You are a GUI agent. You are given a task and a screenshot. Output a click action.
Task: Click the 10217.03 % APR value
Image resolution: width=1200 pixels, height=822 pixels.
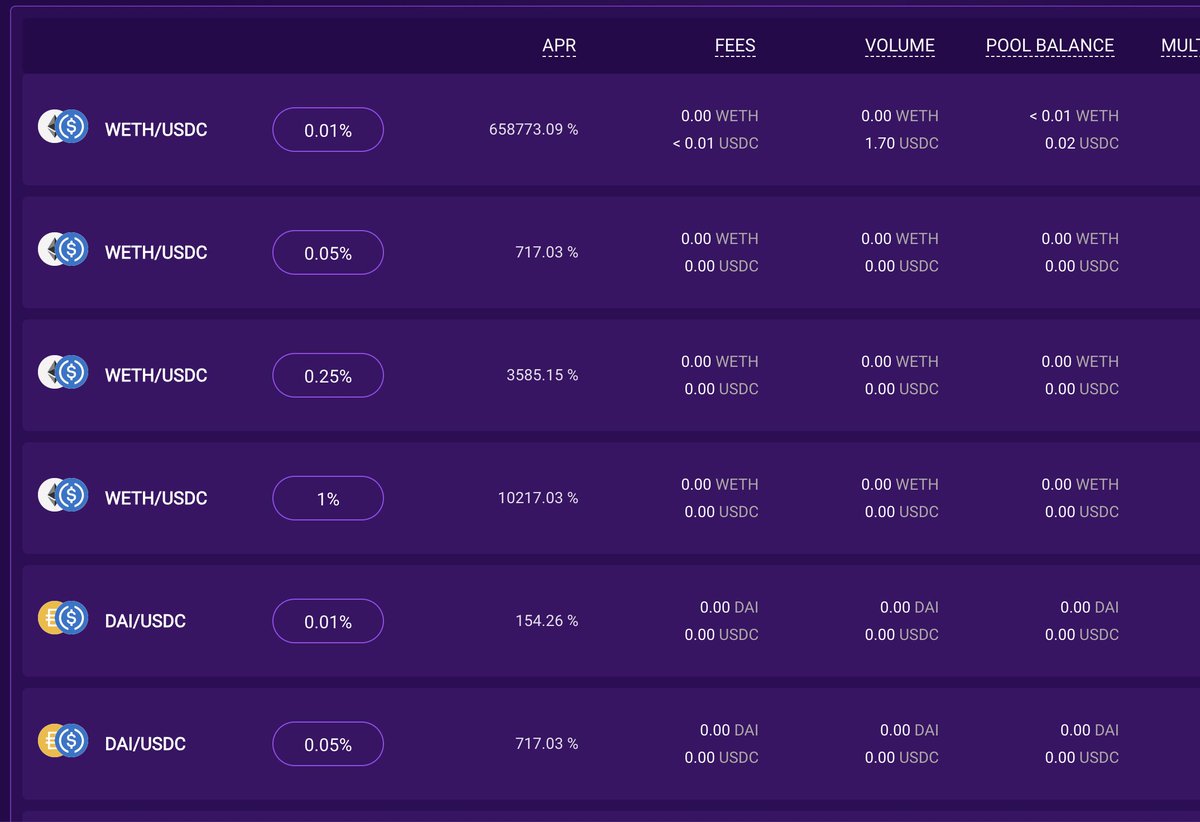(537, 498)
